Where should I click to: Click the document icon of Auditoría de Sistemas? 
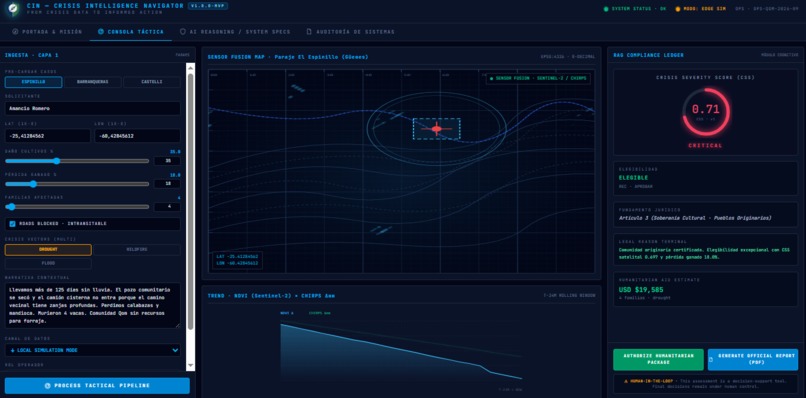click(309, 32)
